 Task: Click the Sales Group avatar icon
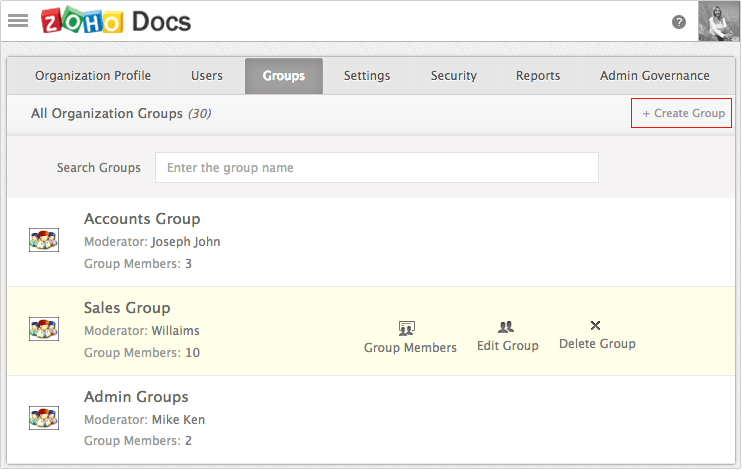(44, 329)
